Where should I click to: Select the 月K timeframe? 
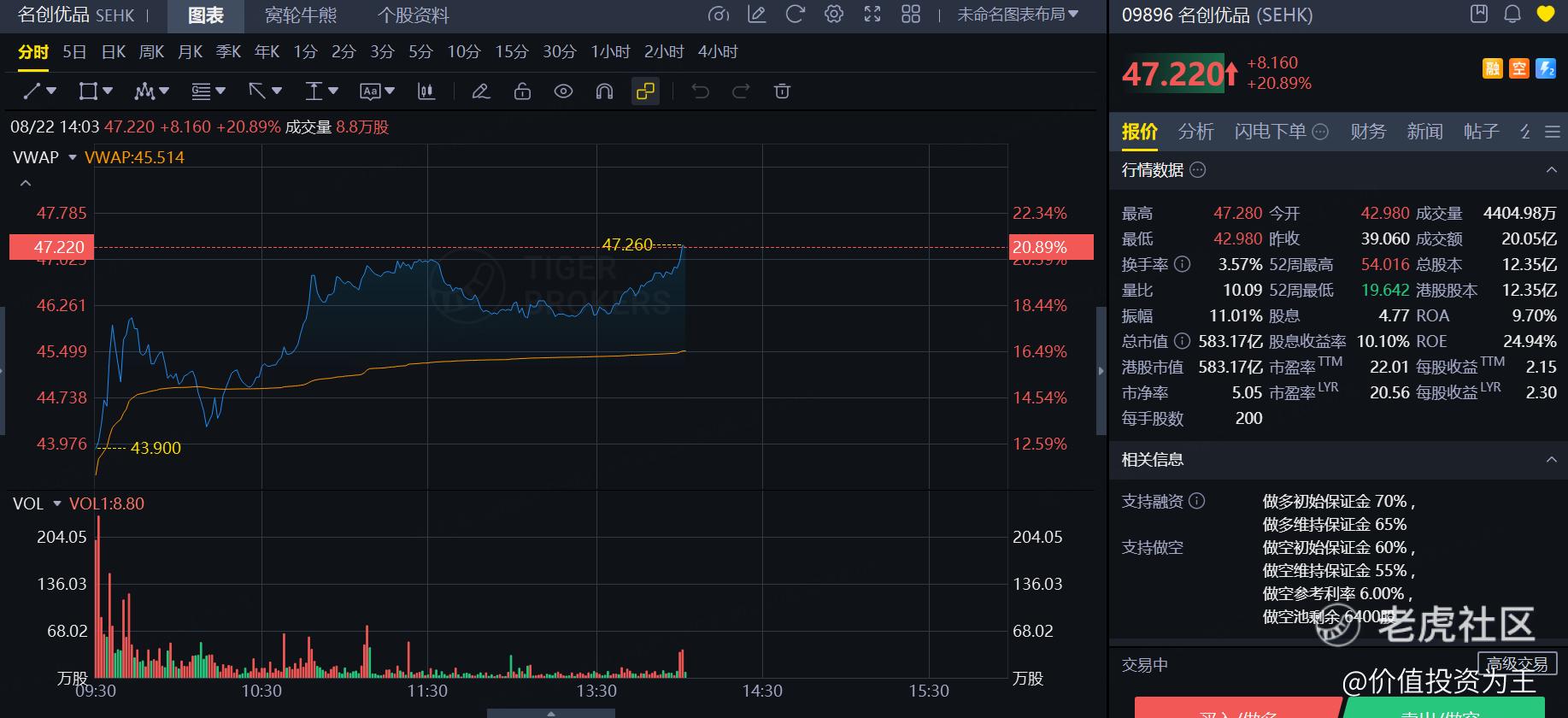tap(191, 52)
